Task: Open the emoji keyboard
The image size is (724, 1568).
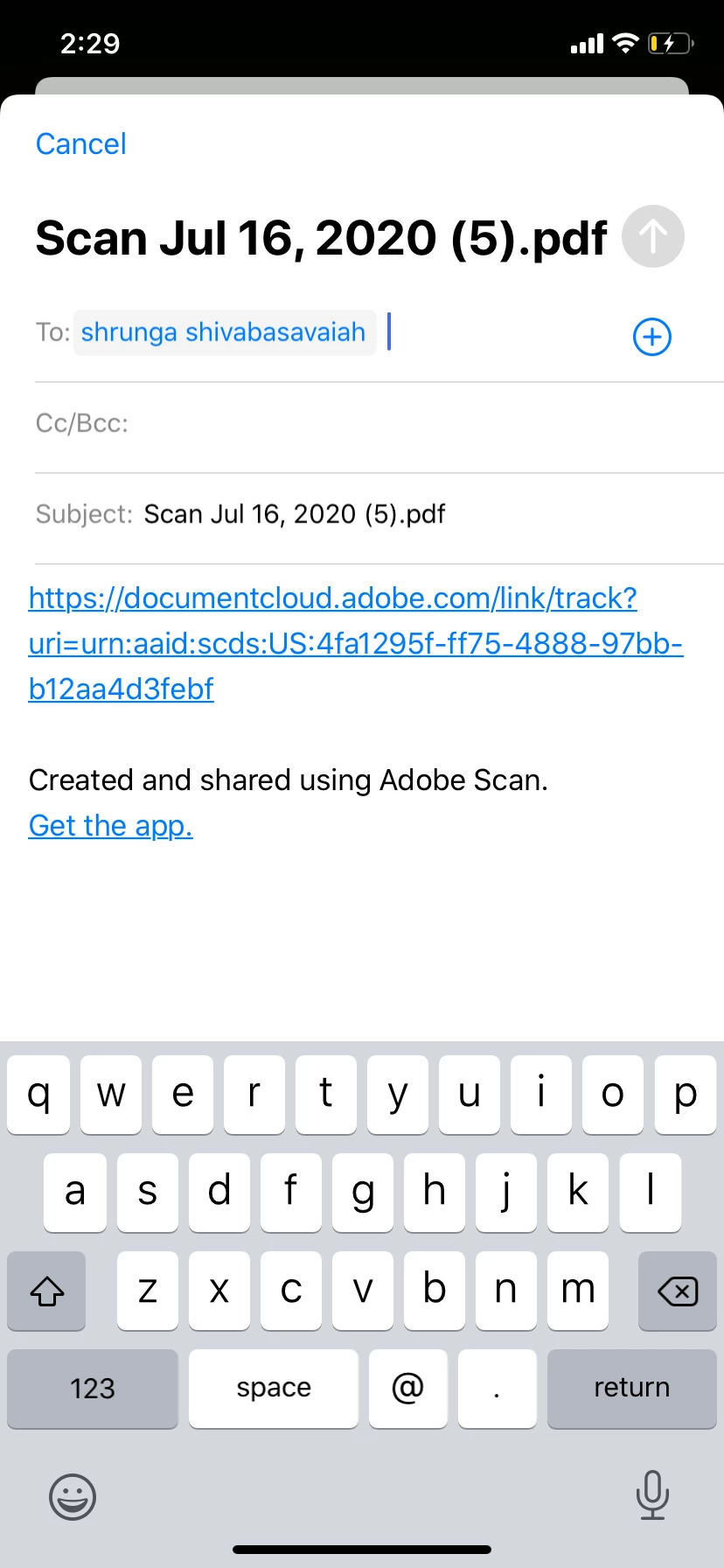Action: [73, 1495]
